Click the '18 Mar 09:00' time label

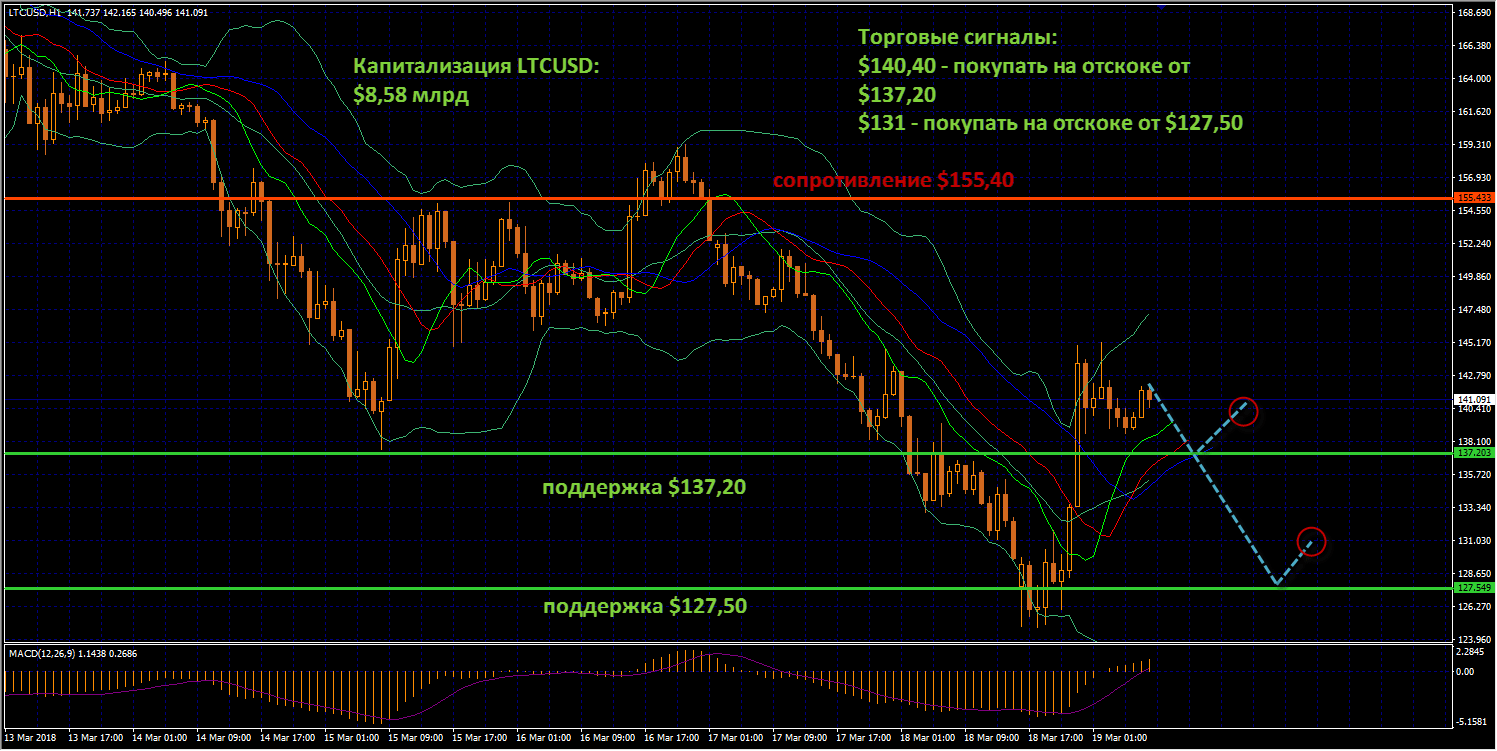pos(991,737)
